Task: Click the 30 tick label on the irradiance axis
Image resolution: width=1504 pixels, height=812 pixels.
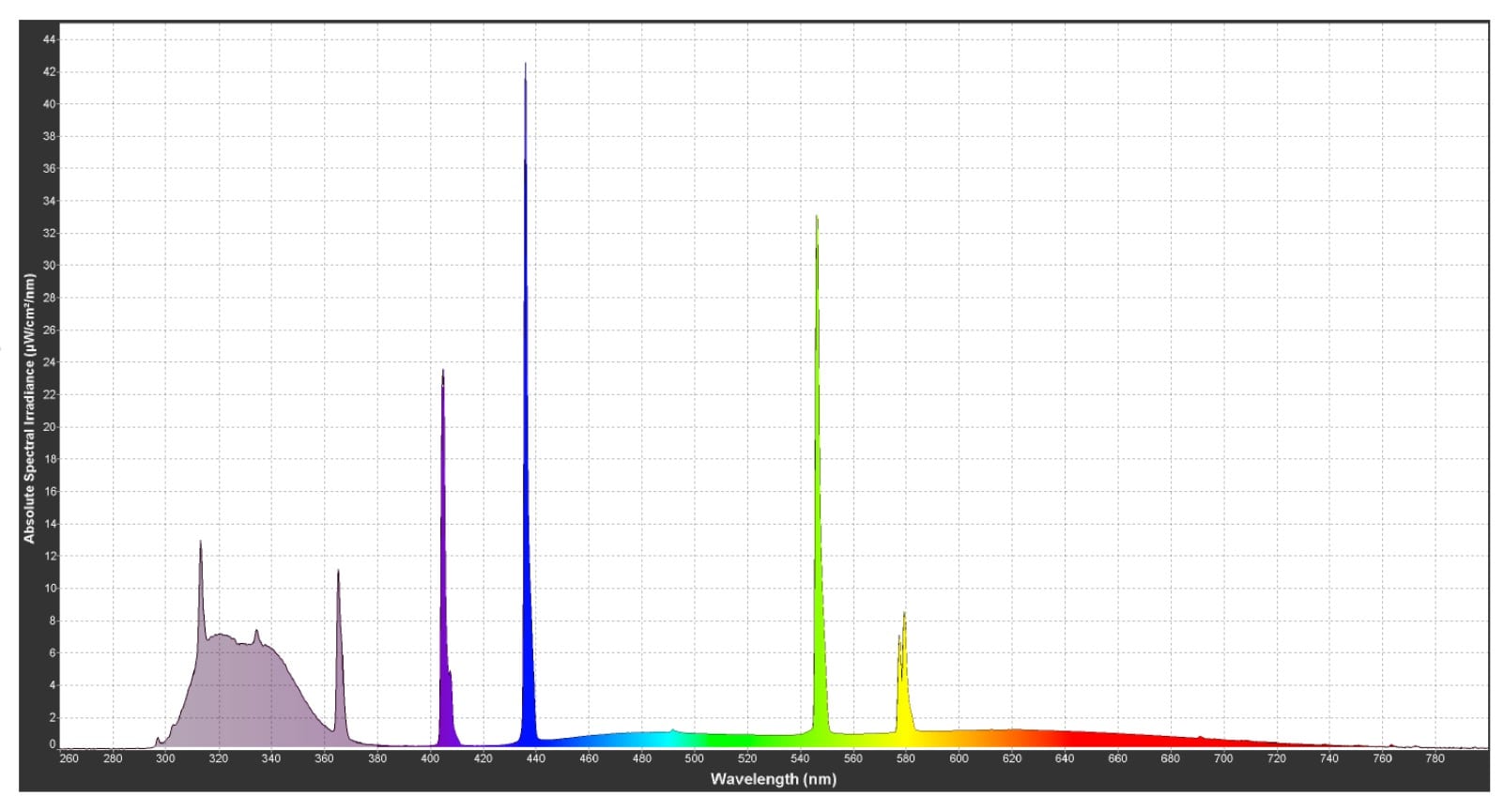Action: click(x=50, y=266)
